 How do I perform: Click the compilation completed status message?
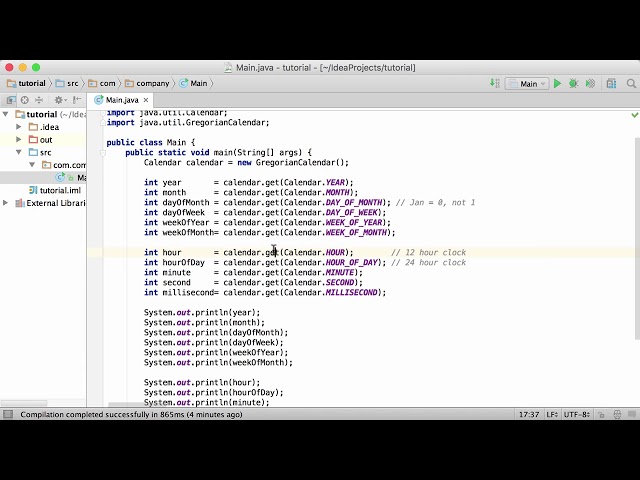(131, 415)
